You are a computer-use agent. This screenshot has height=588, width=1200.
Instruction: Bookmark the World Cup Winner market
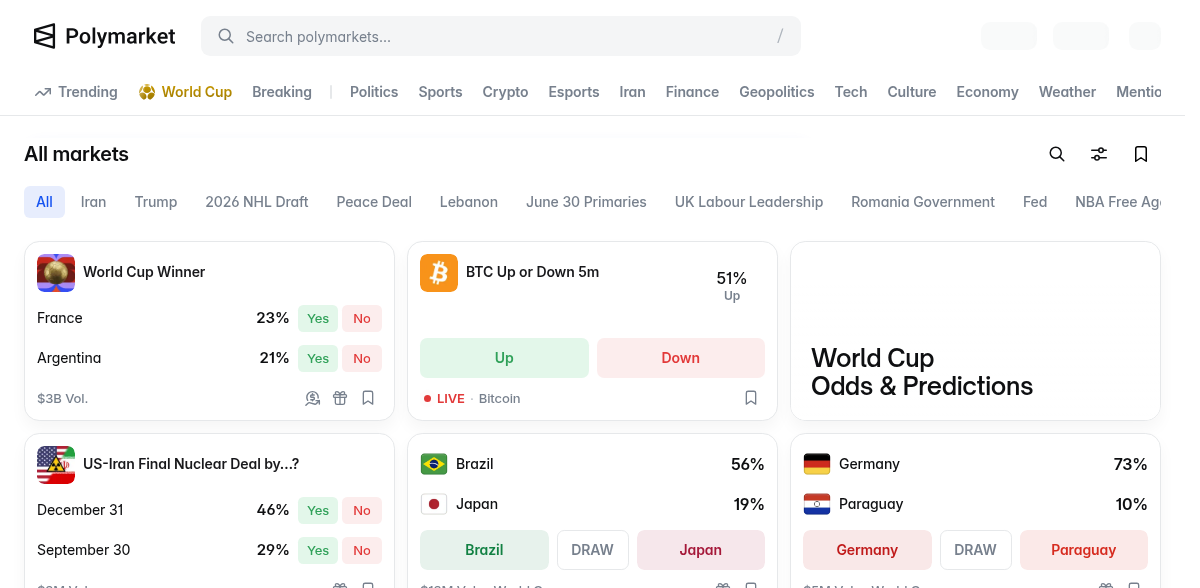(368, 398)
